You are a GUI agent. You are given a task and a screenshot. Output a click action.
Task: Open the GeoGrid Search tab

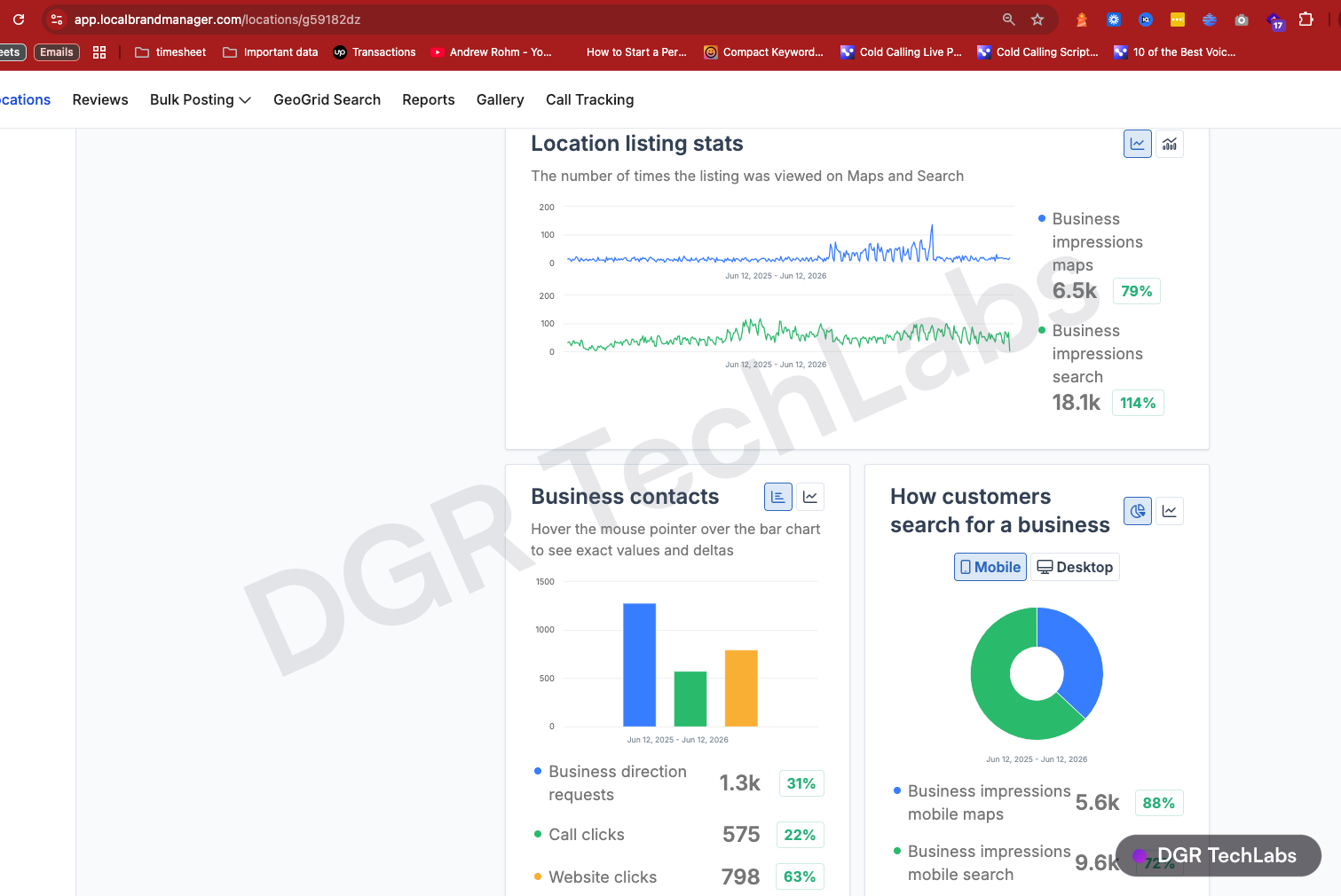[x=327, y=99]
